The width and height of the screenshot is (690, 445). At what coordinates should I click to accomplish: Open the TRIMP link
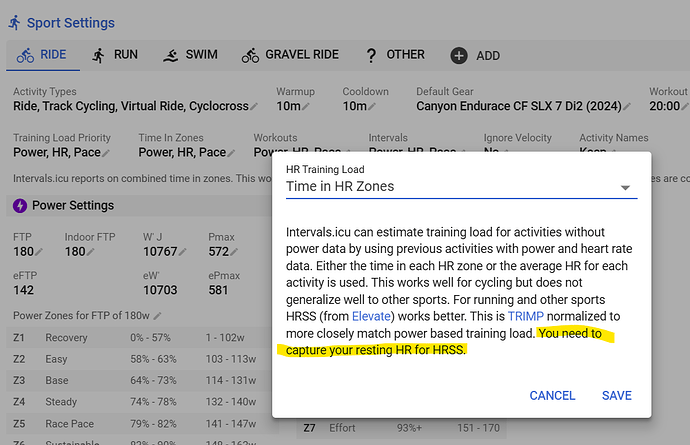click(525, 316)
